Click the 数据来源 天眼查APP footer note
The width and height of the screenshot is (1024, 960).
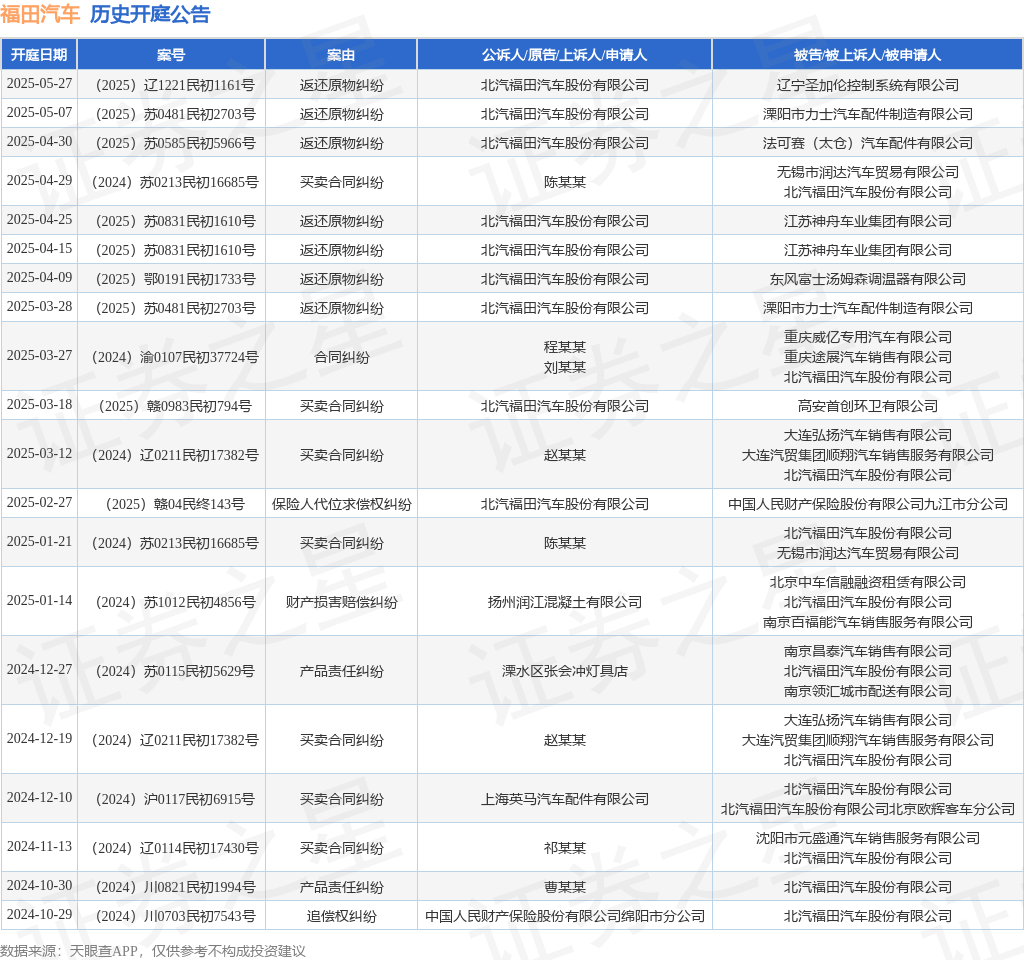coord(152,951)
